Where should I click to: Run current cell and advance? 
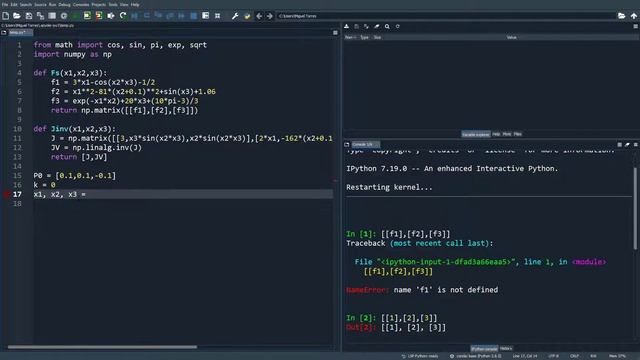99,16
